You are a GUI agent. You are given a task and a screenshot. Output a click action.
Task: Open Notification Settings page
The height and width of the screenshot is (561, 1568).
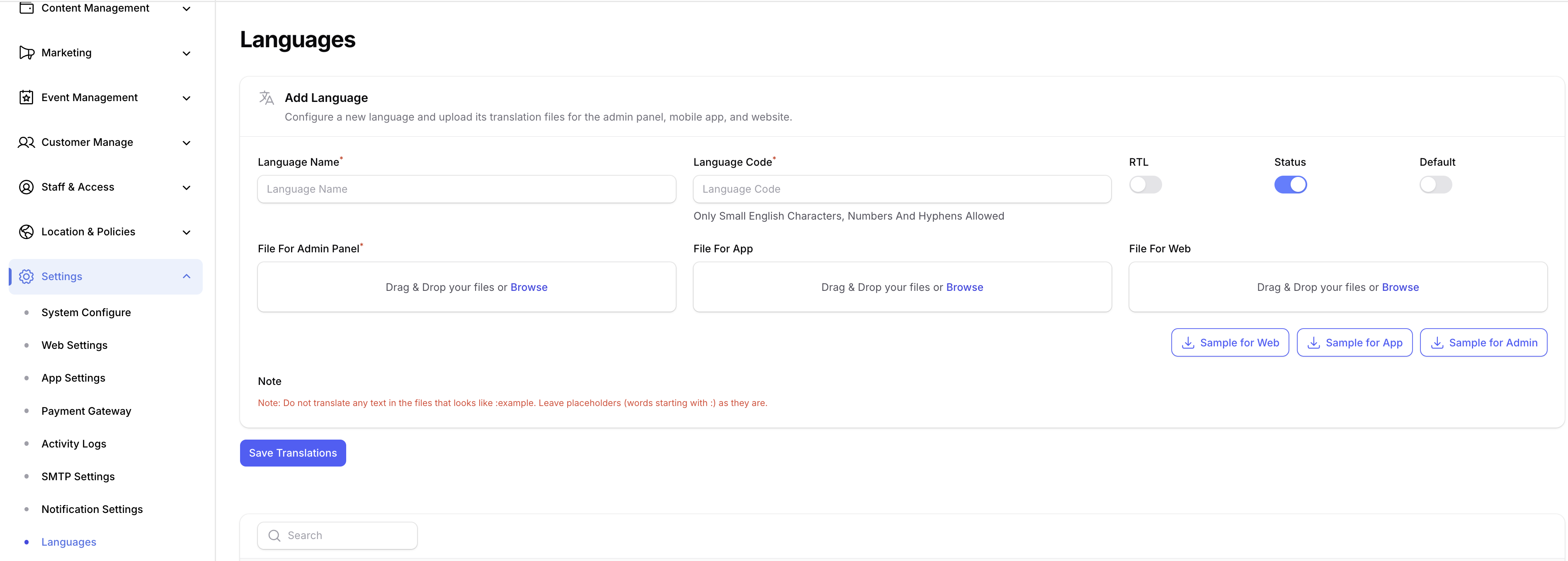(x=92, y=509)
